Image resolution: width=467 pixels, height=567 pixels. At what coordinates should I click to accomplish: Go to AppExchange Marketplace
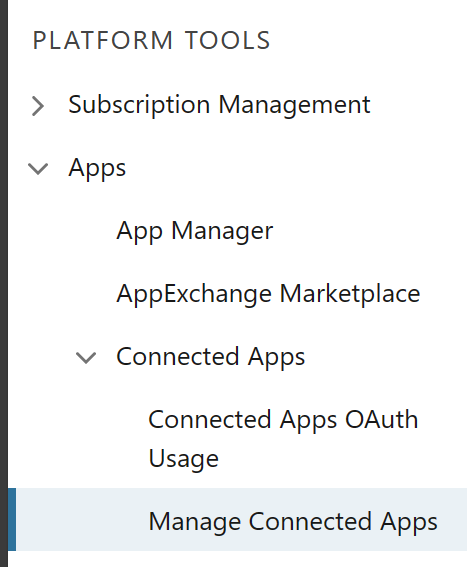pyautogui.click(x=268, y=294)
